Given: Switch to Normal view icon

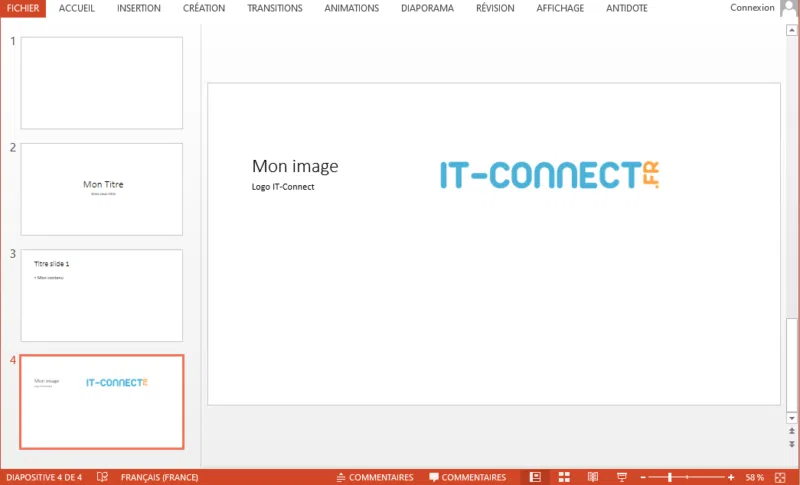Looking at the screenshot, I should (535, 477).
